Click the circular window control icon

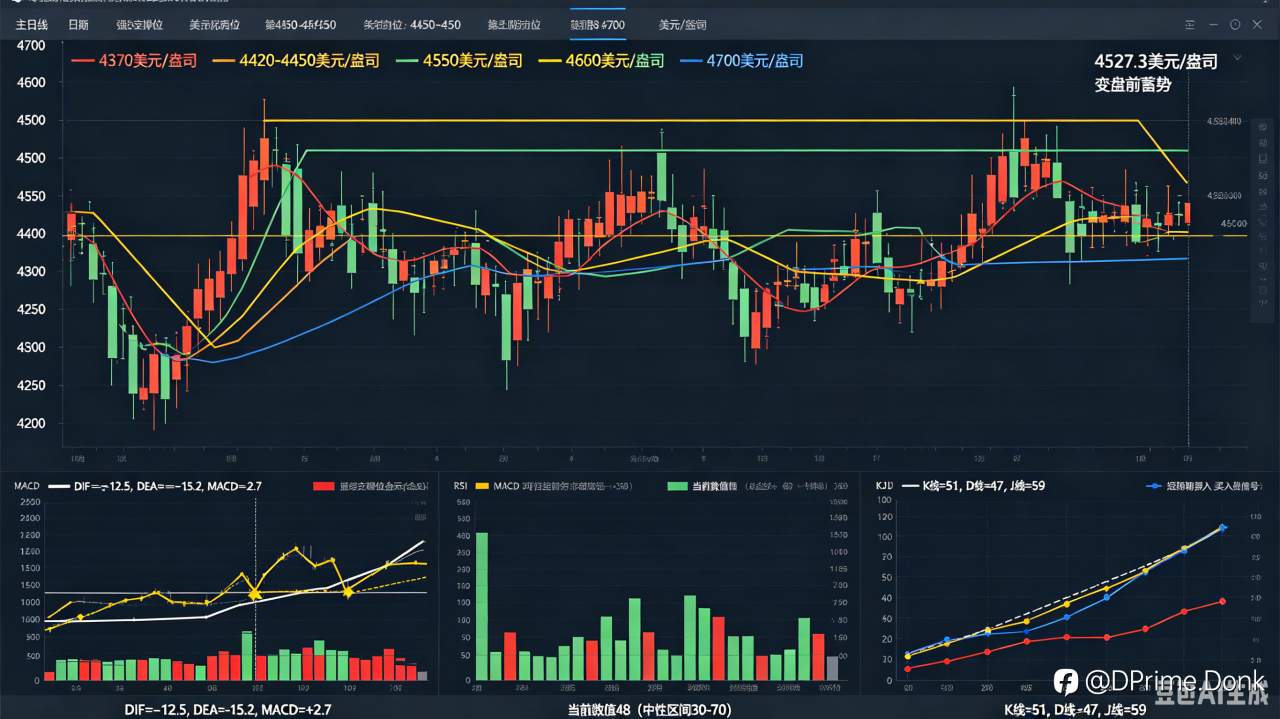pyautogui.click(x=1235, y=24)
